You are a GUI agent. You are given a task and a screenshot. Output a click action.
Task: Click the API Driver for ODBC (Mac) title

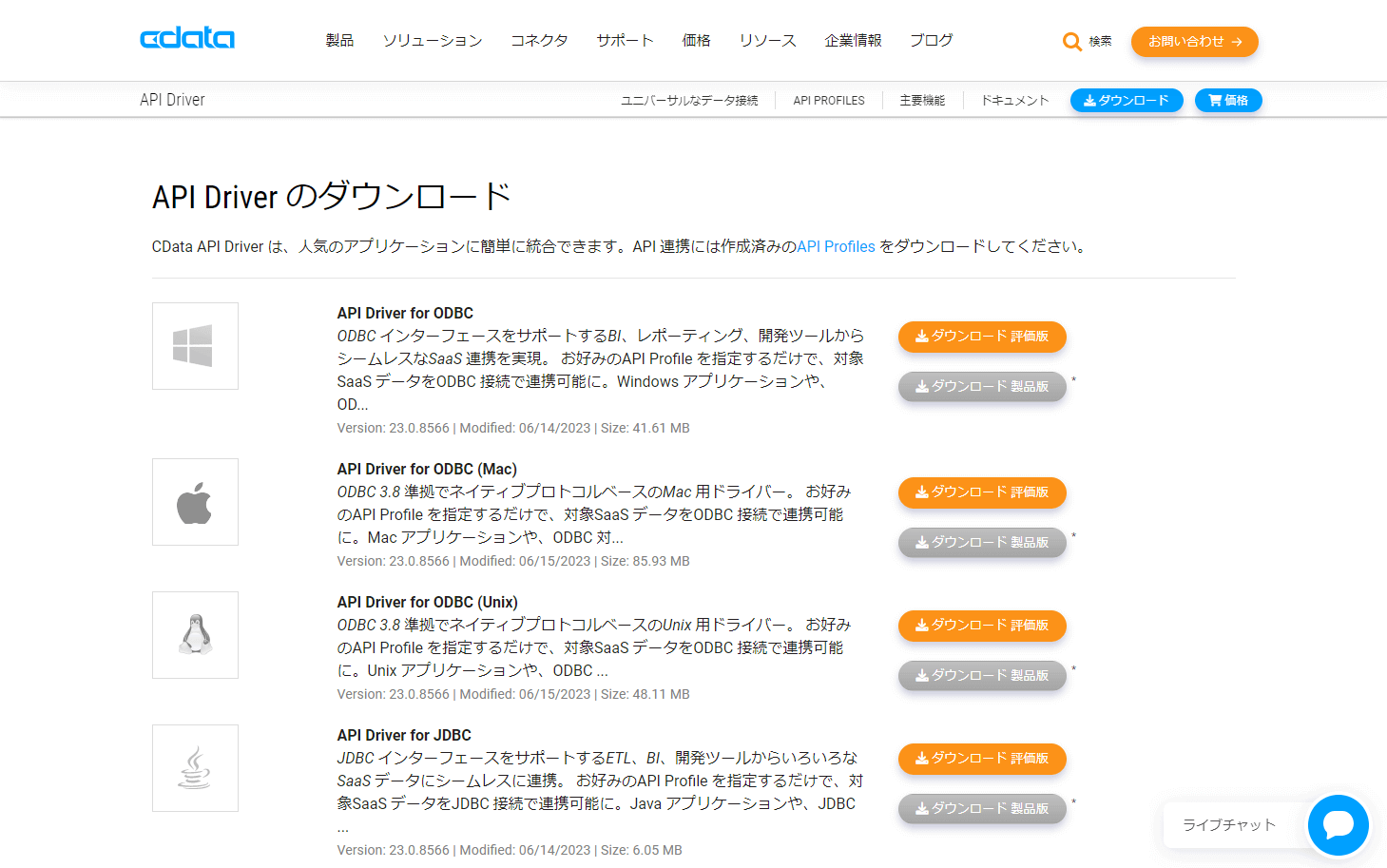[427, 470]
